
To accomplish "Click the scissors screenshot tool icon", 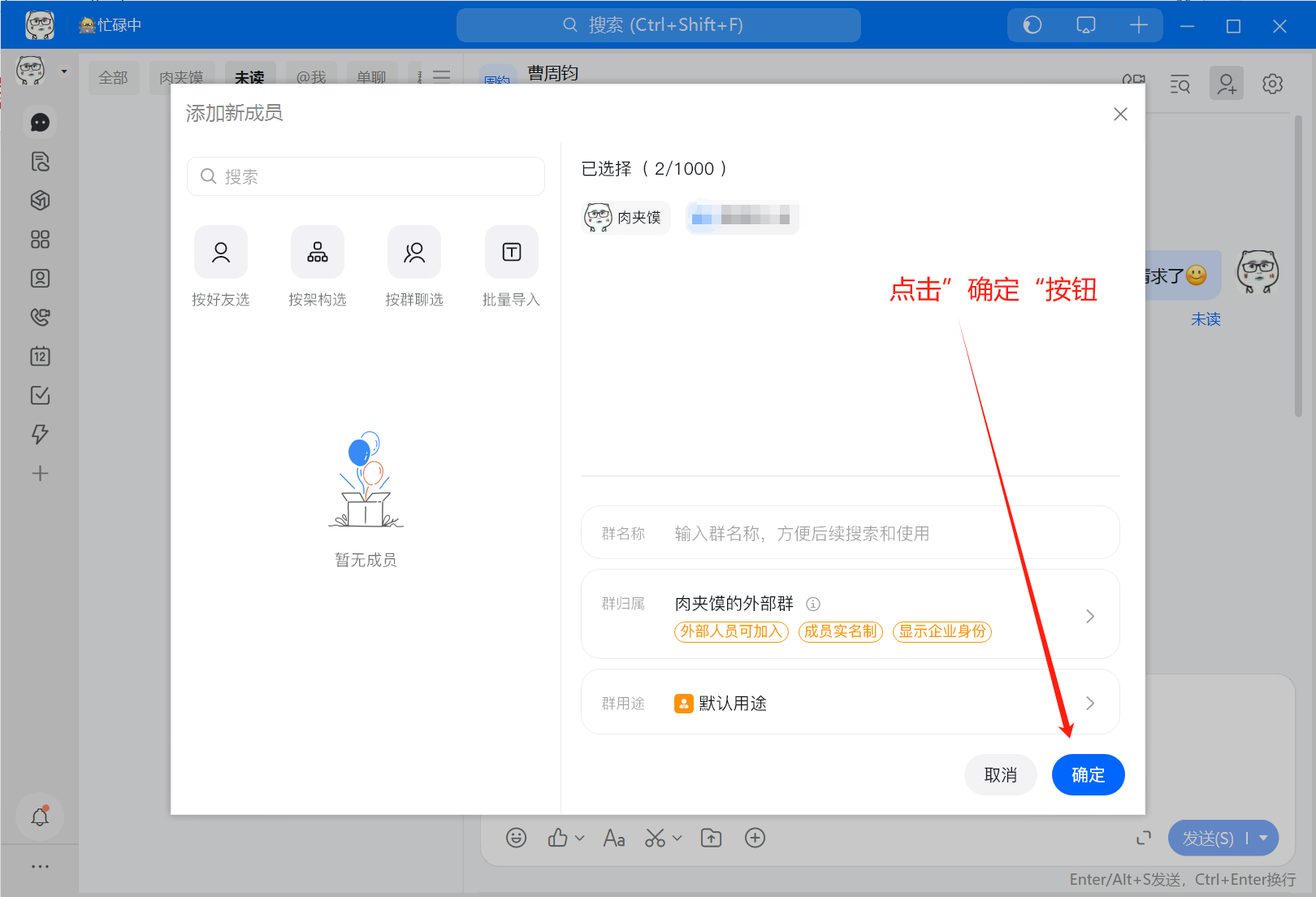I will pyautogui.click(x=655, y=838).
